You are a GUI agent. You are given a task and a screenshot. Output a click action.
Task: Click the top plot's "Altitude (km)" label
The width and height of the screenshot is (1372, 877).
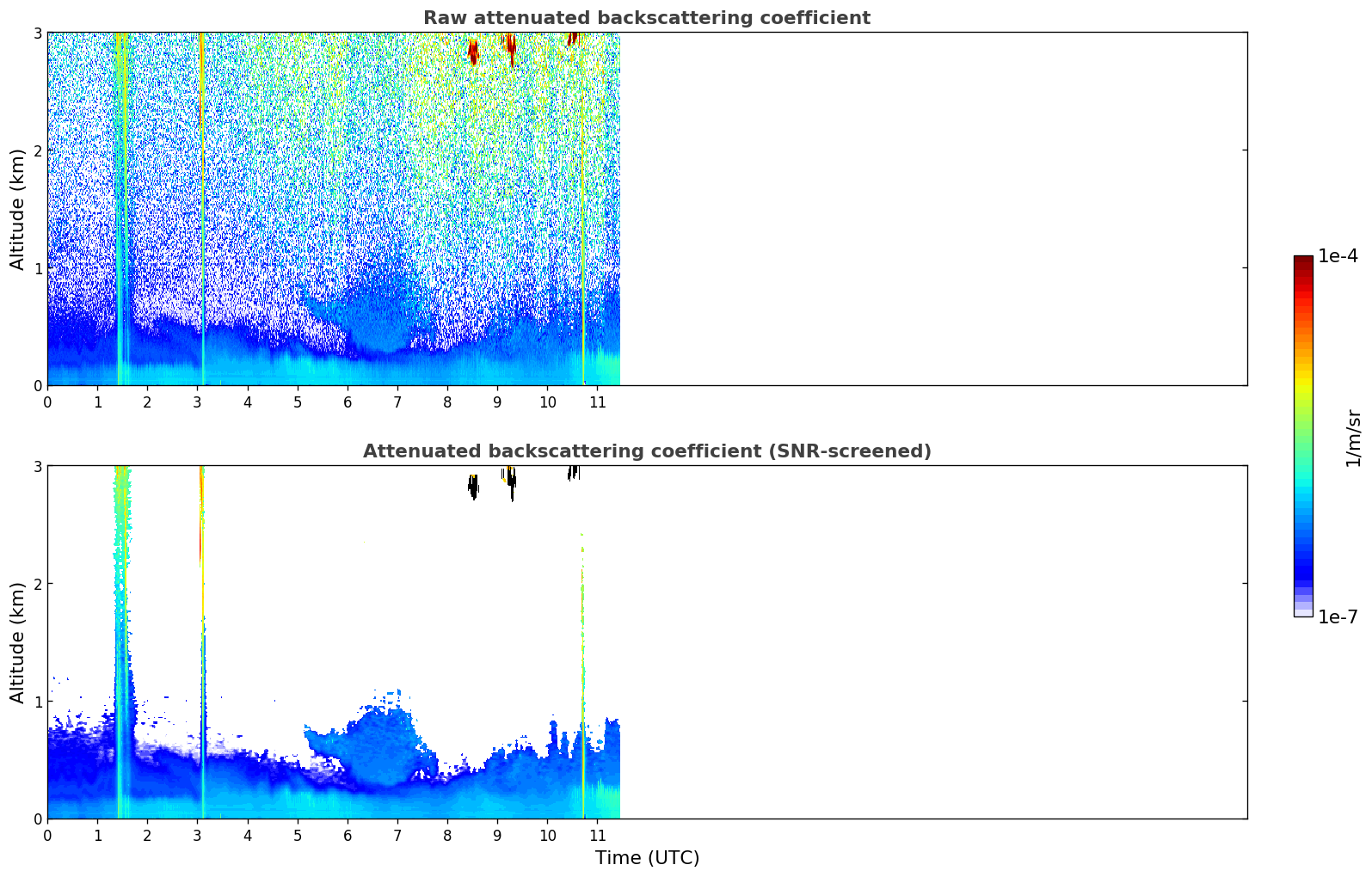(18, 209)
